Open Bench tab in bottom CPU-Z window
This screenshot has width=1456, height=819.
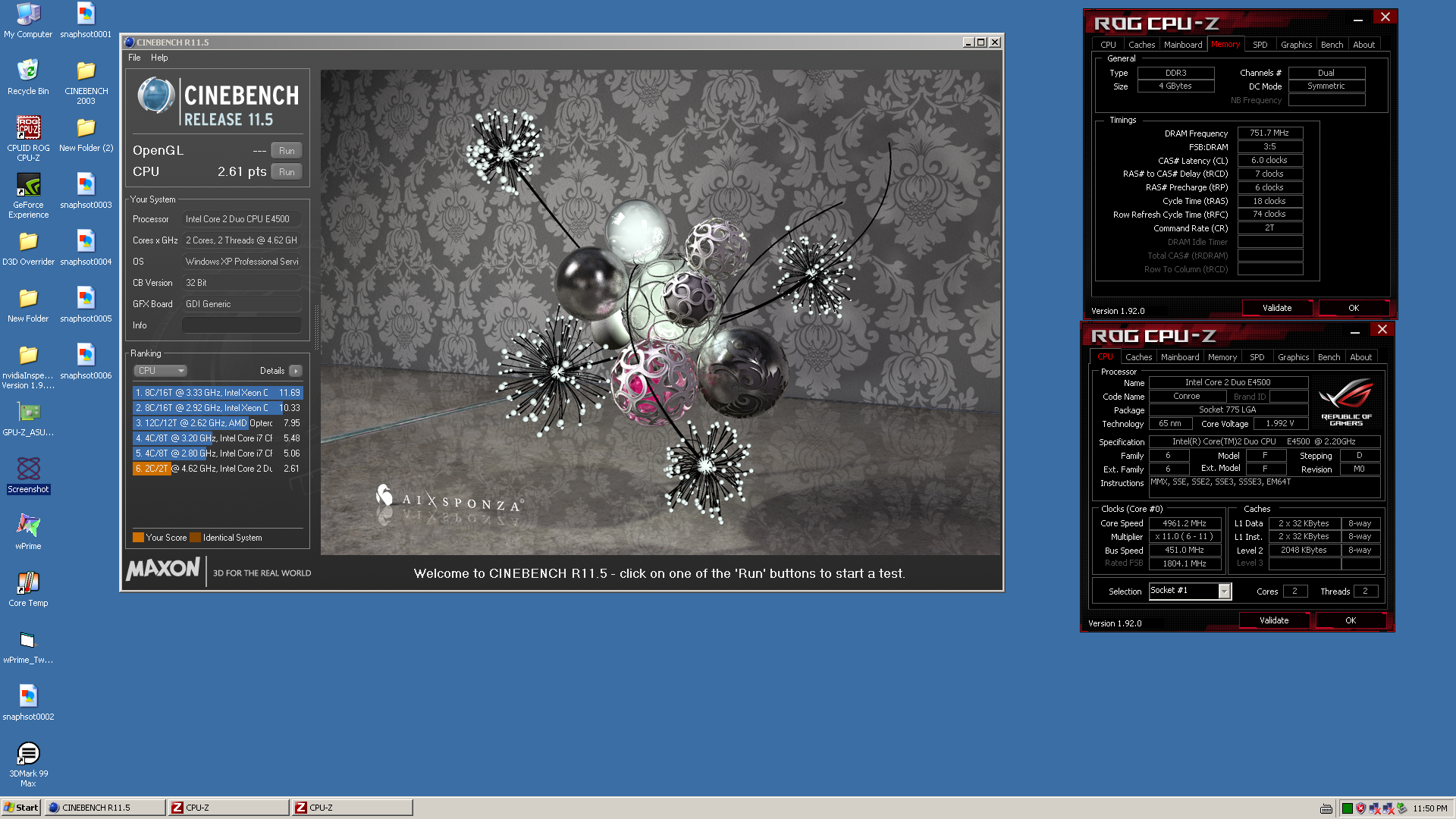click(x=1329, y=357)
